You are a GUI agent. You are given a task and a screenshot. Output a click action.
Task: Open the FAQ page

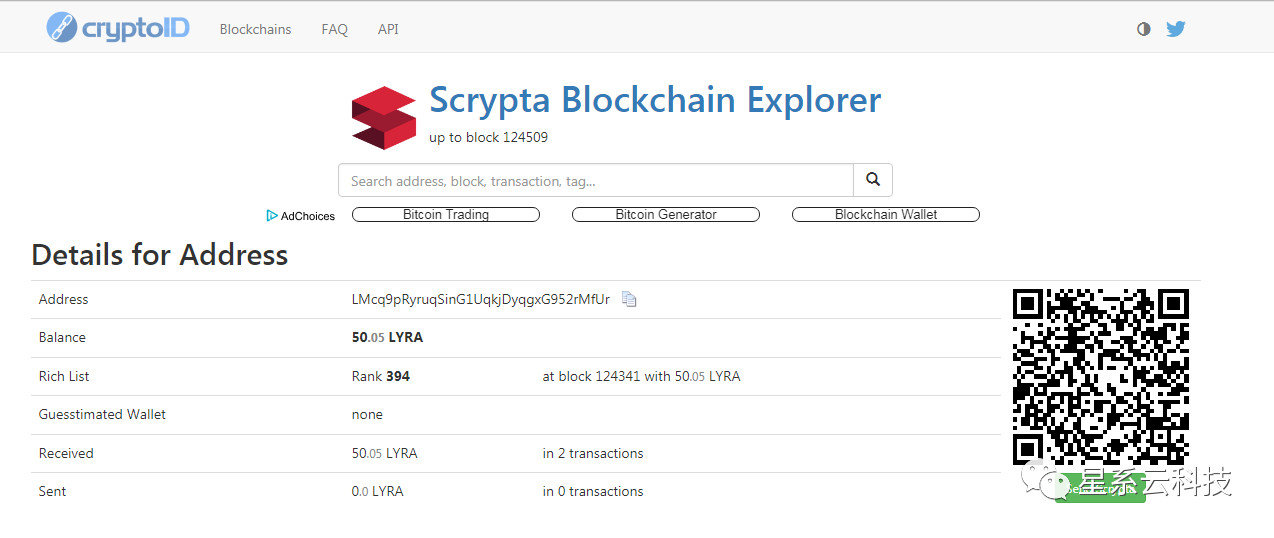[334, 29]
